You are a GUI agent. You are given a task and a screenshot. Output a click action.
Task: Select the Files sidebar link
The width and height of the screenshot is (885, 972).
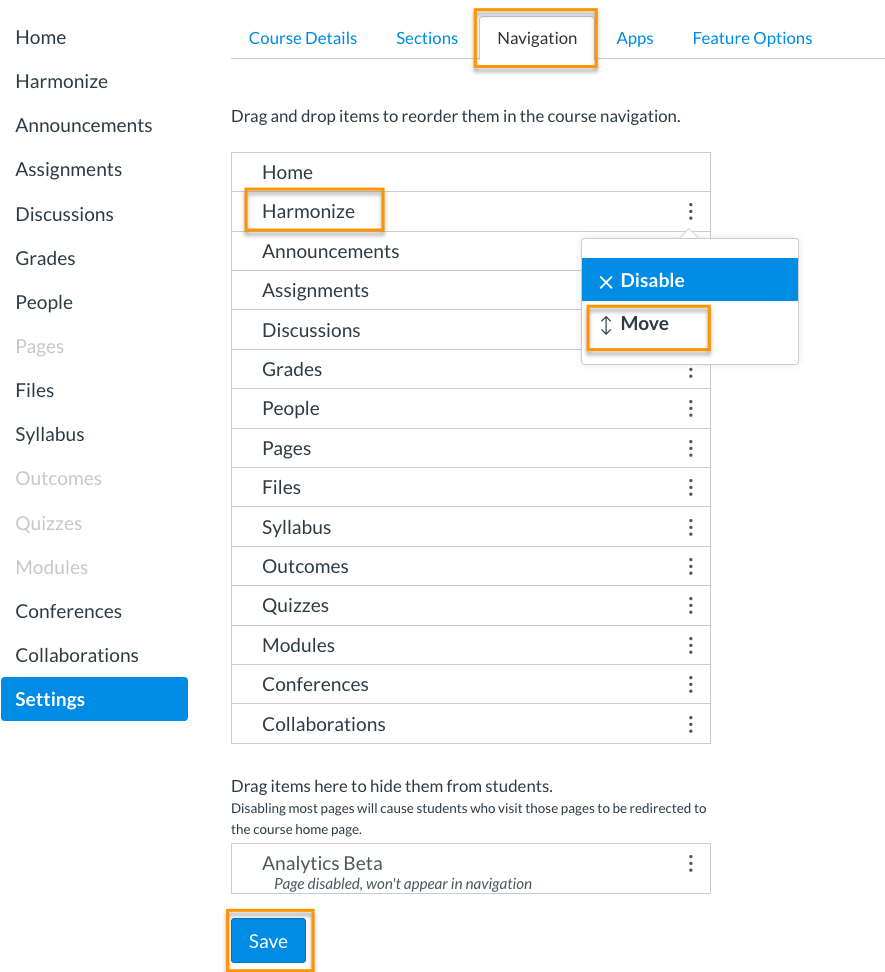coord(34,390)
